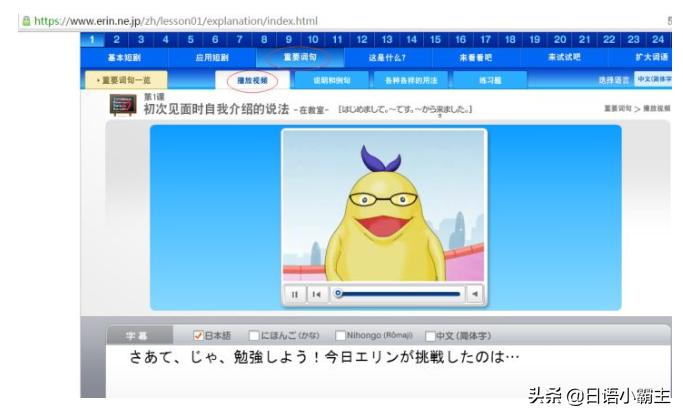Screen dimensions: 683x417
Task: Open the 来试试吧 section
Action: point(564,58)
